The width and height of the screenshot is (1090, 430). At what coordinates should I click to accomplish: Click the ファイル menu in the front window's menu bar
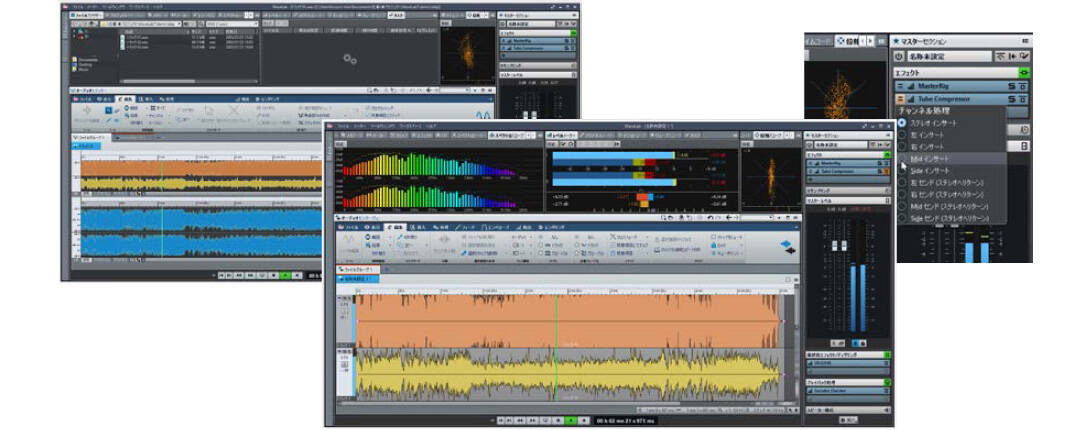[x=343, y=126]
